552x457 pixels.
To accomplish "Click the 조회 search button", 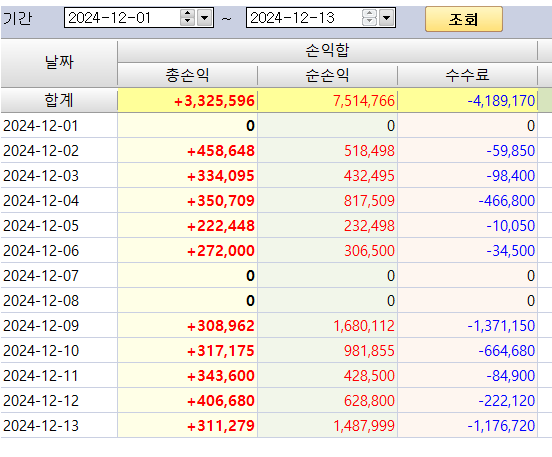I will 464,19.
